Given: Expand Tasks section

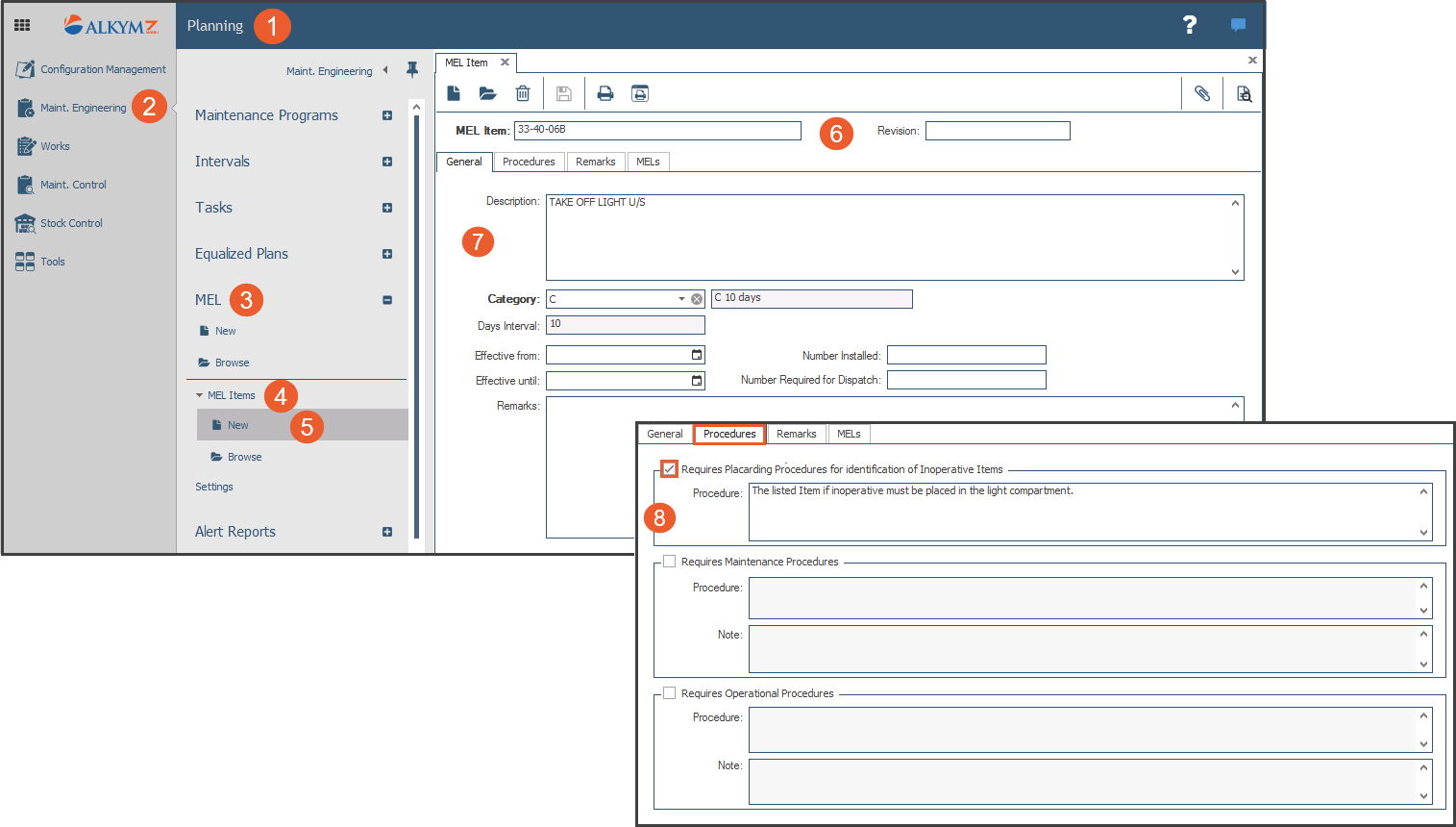Looking at the screenshot, I should (387, 208).
